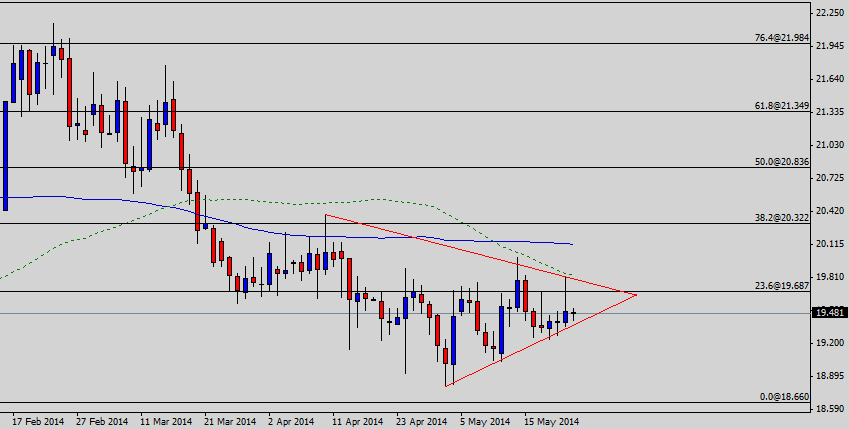Click the 22.250 price axis label
This screenshot has height=429, width=849.
(830, 12)
